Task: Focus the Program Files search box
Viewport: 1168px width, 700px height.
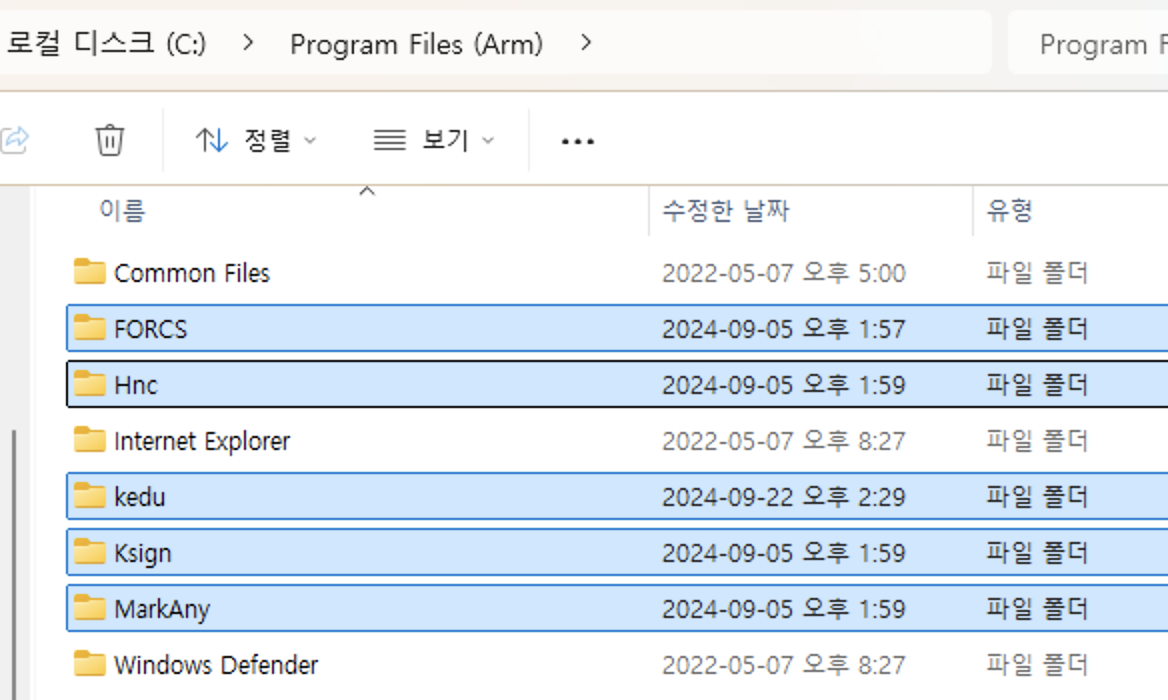Action: 1088,44
